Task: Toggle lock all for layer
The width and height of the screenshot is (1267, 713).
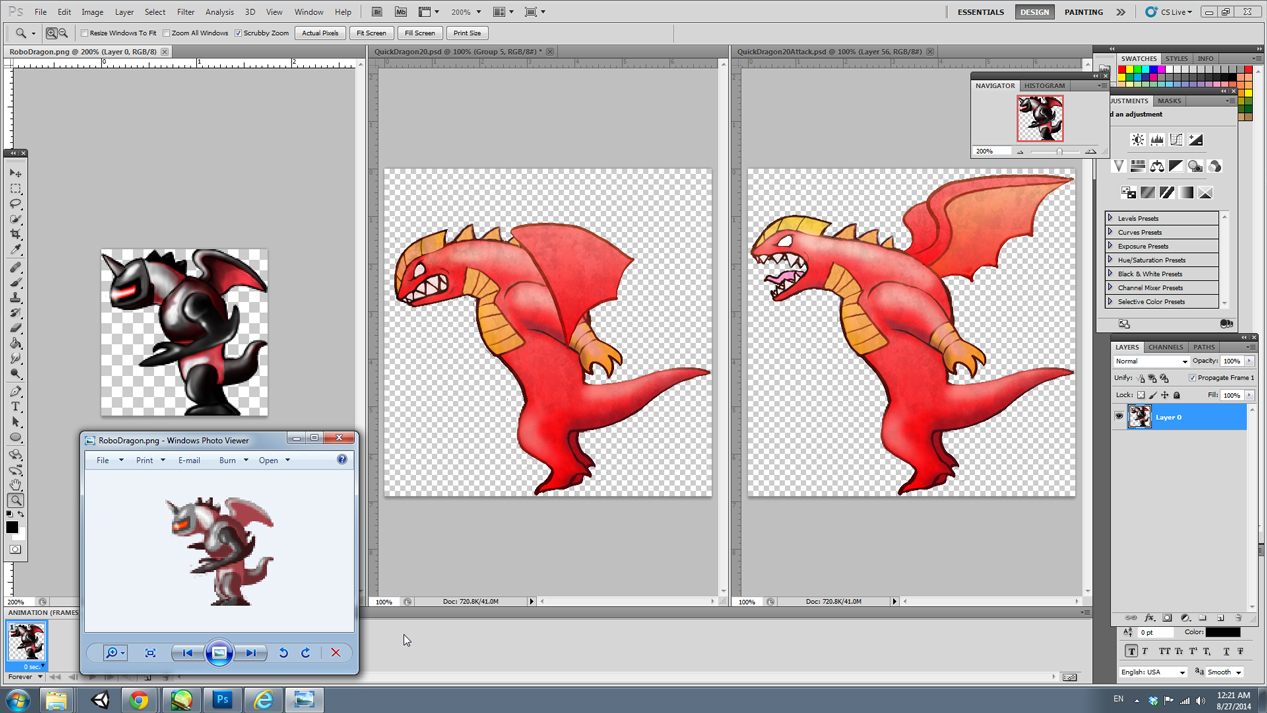Action: coord(1177,395)
